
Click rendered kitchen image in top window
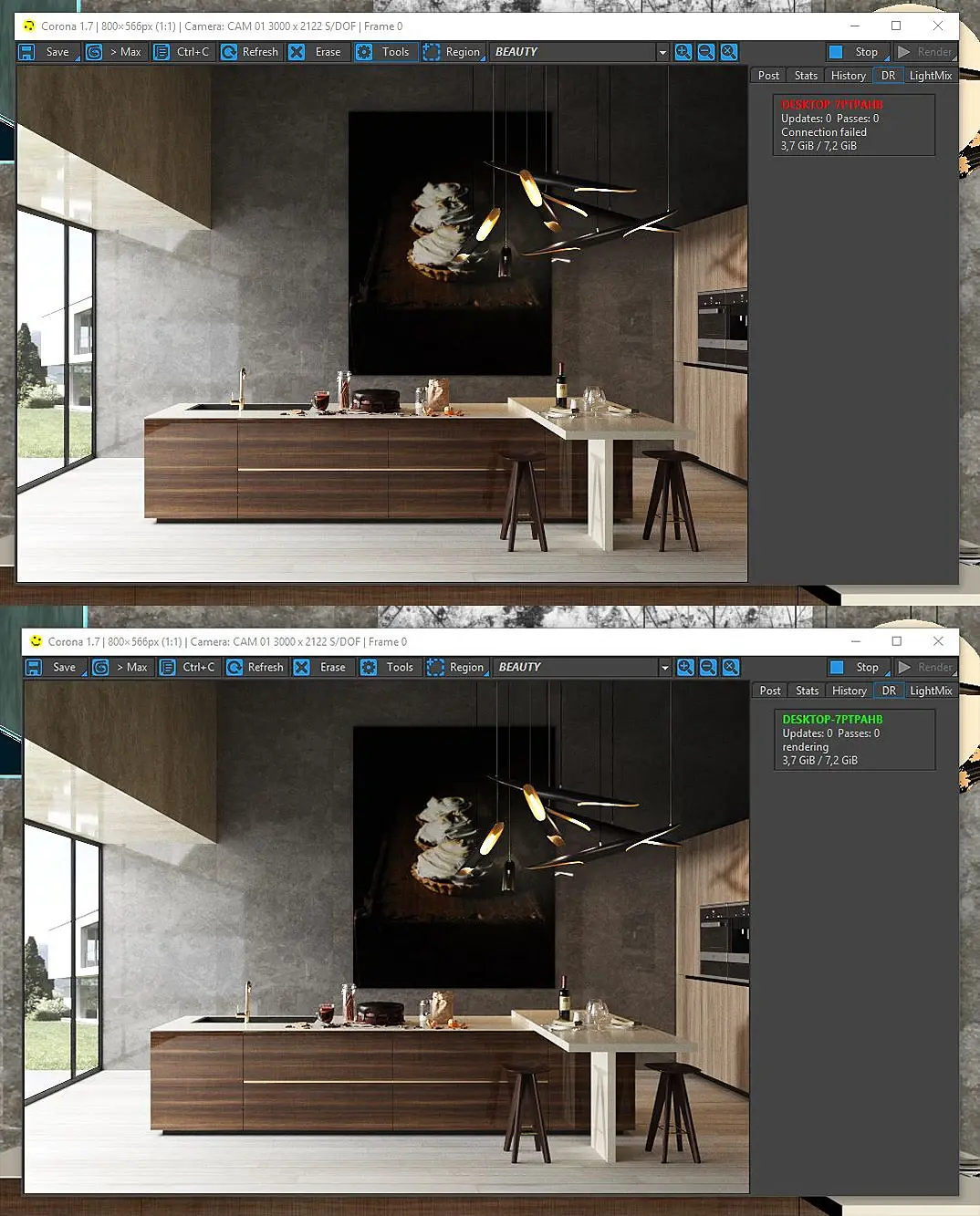tap(382, 324)
